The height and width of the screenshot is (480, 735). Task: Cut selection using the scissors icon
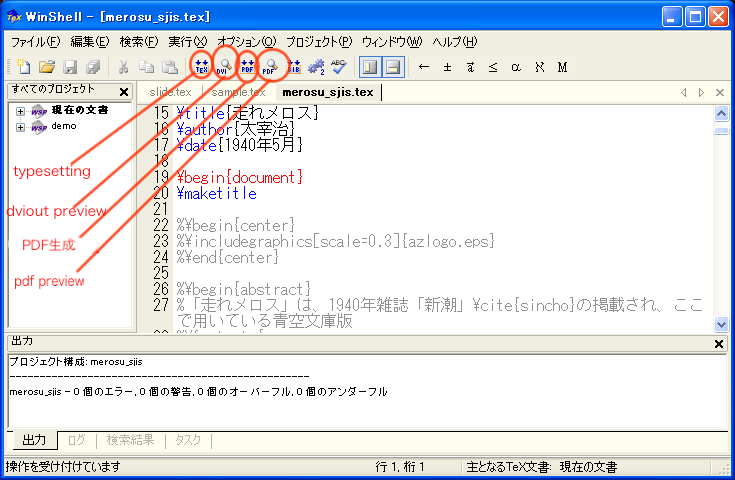point(123,67)
